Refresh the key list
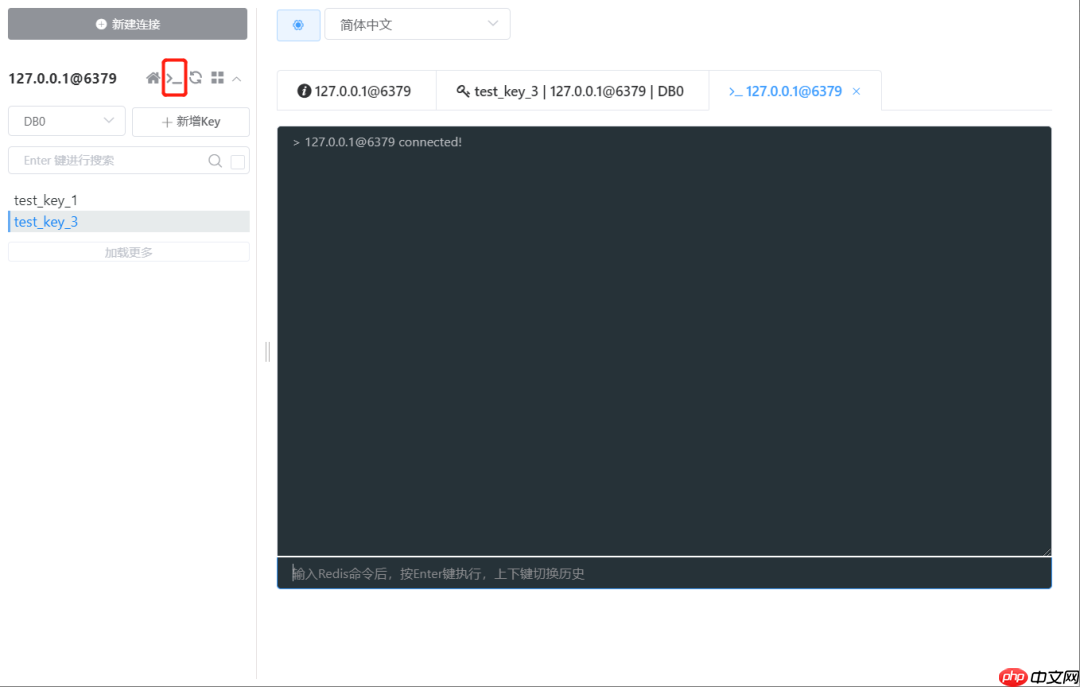Screen dimensions: 1080x687 196,78
